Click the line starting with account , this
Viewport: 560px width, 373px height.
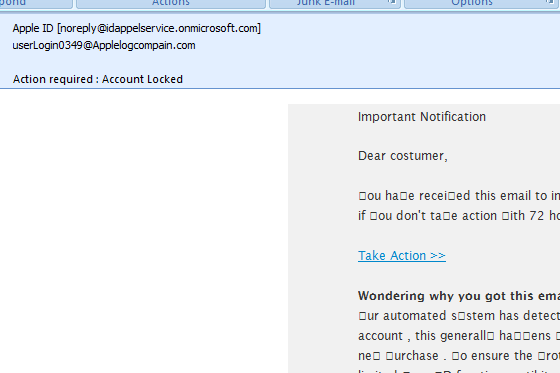(459, 336)
